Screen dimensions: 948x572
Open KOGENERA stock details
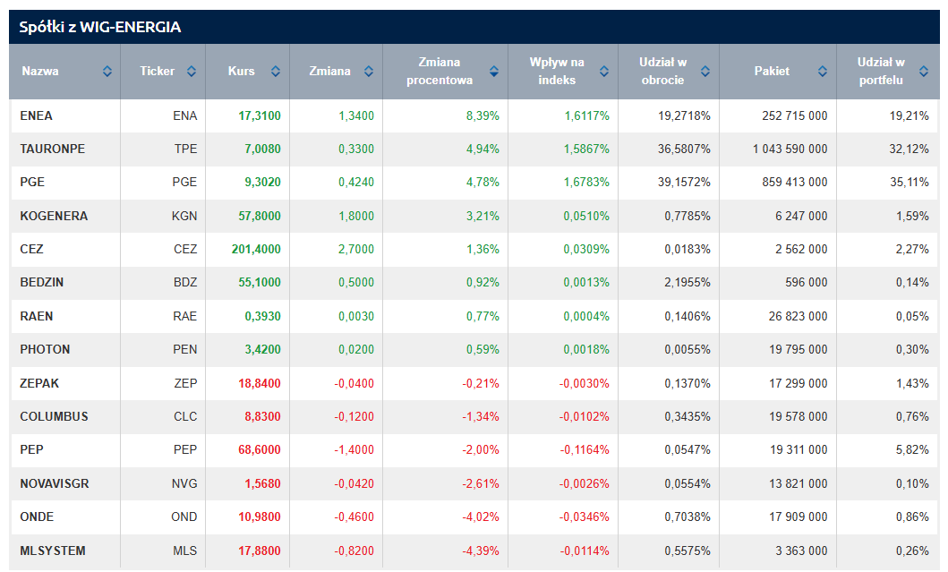54,216
